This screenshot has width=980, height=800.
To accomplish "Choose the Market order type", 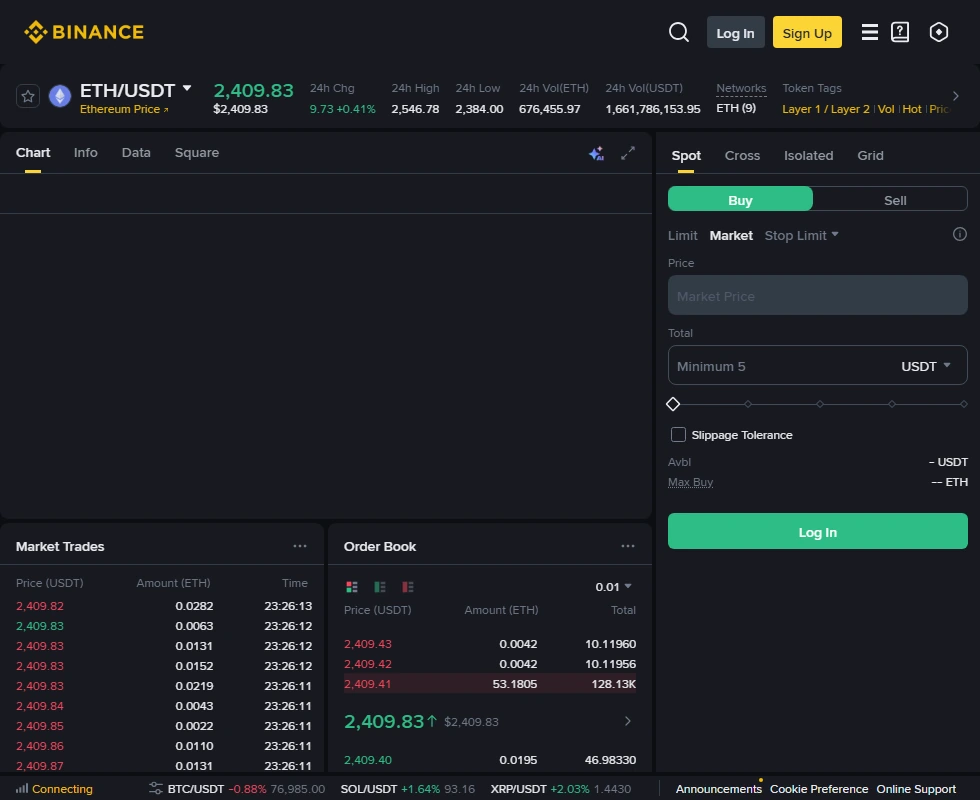I will (731, 236).
